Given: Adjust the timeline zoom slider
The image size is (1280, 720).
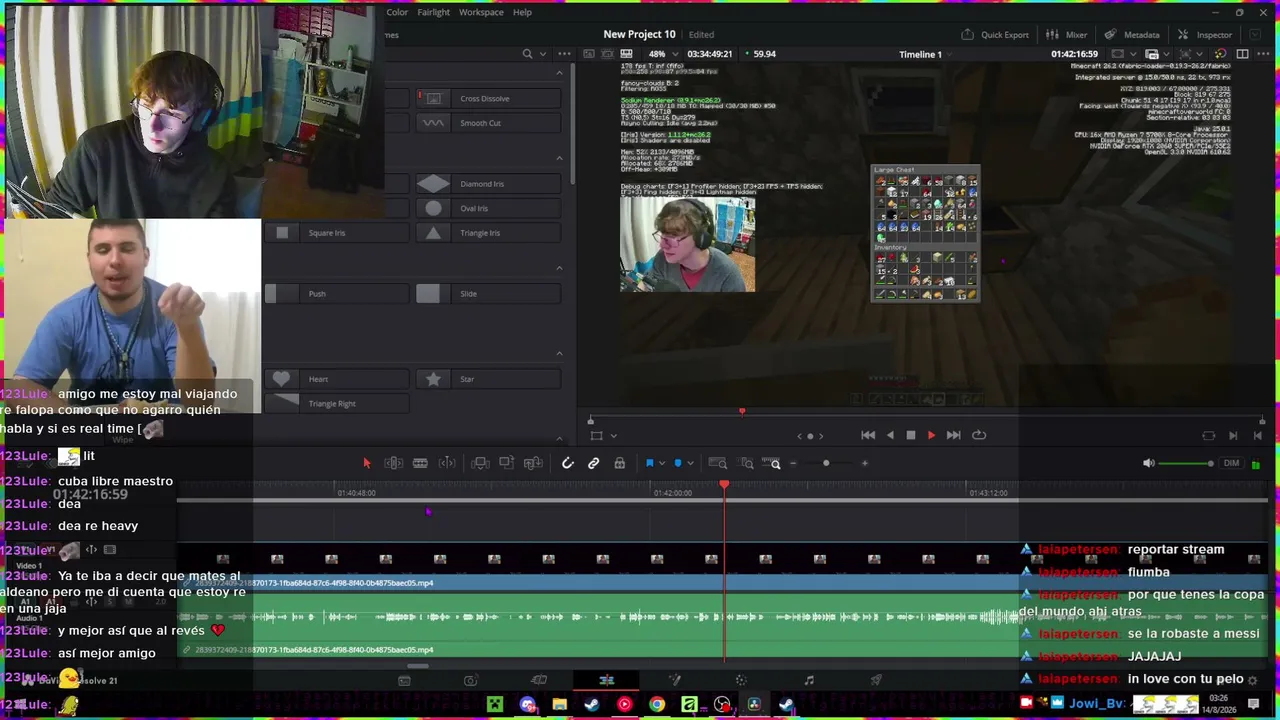Looking at the screenshot, I should click(826, 463).
